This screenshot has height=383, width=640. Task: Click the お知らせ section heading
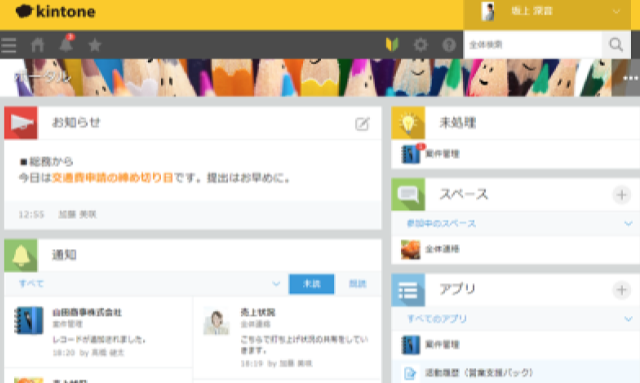(76, 122)
